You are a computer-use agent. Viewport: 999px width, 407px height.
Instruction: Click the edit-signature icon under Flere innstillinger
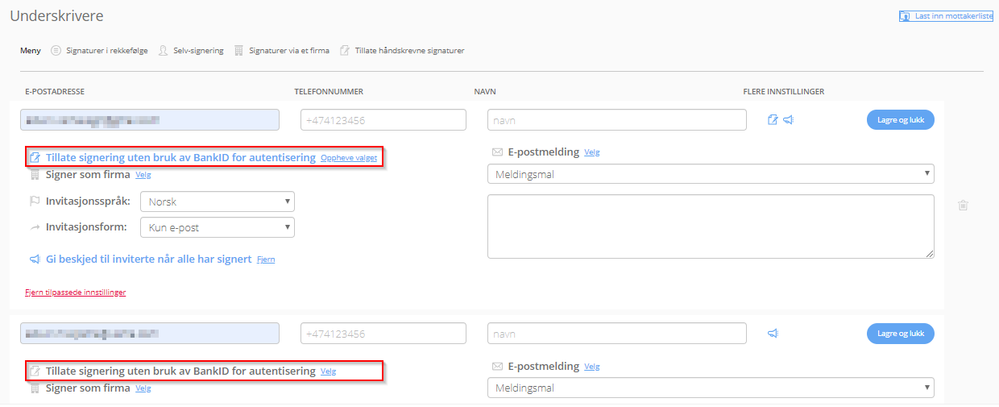tap(772, 120)
